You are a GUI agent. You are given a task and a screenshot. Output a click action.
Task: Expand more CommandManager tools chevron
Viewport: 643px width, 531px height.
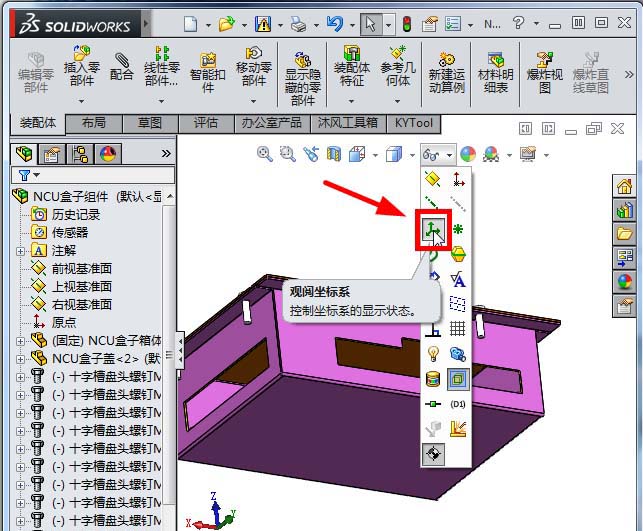pyautogui.click(x=629, y=75)
